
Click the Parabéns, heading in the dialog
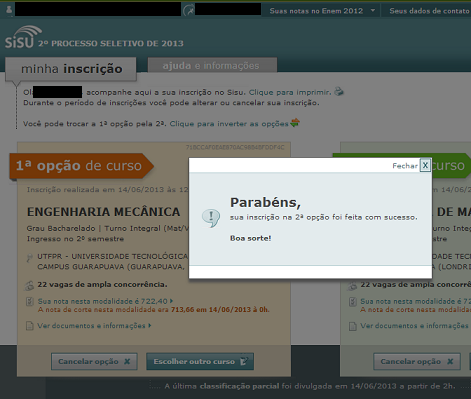(x=265, y=202)
